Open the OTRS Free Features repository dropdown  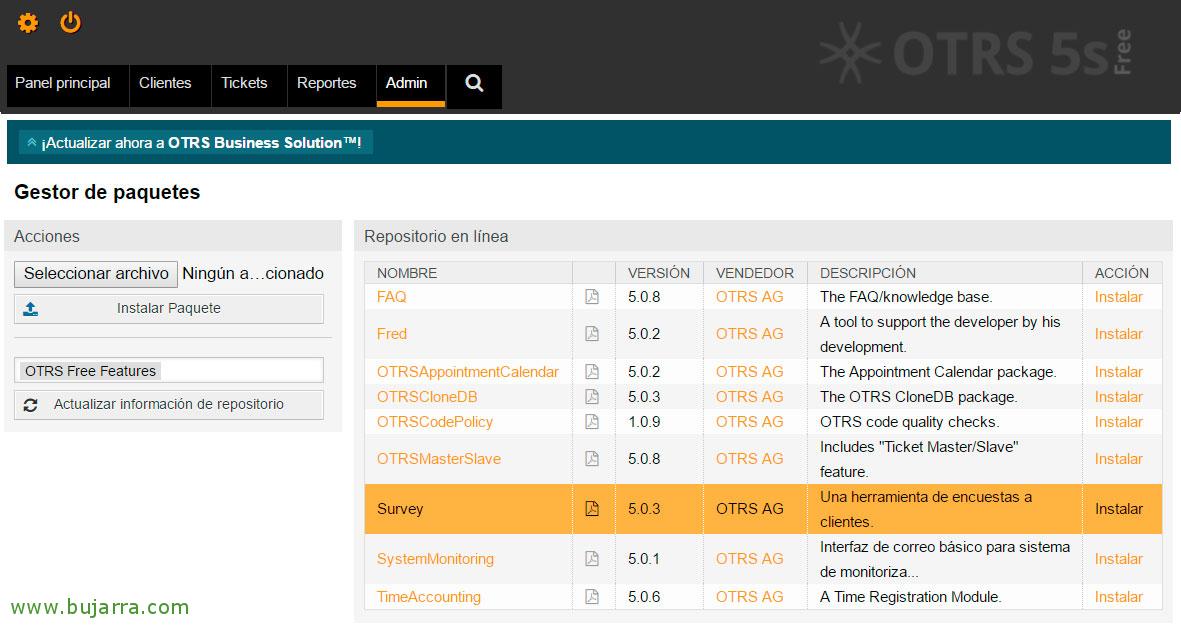click(x=169, y=371)
